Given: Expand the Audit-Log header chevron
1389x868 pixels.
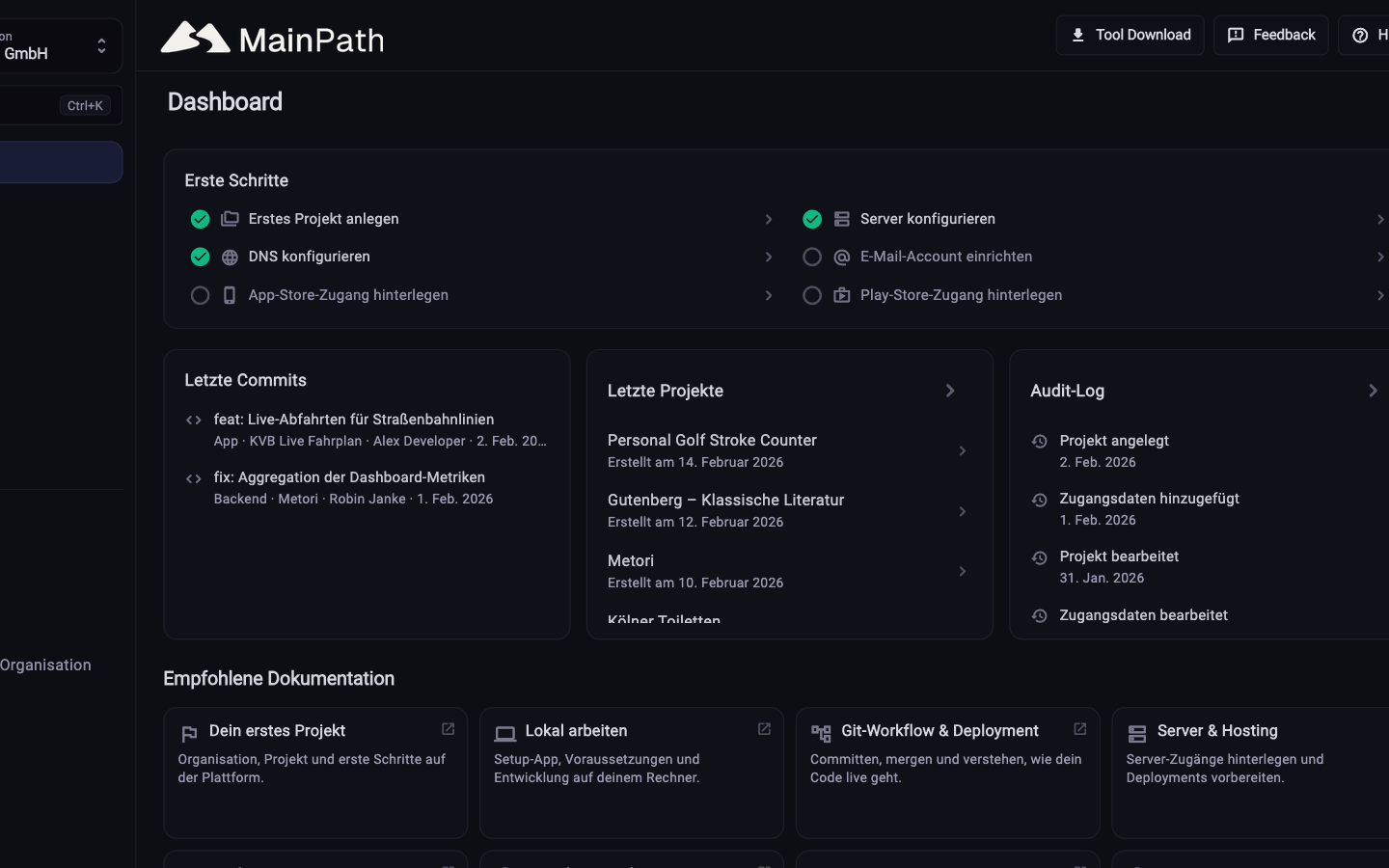Looking at the screenshot, I should (x=1373, y=391).
